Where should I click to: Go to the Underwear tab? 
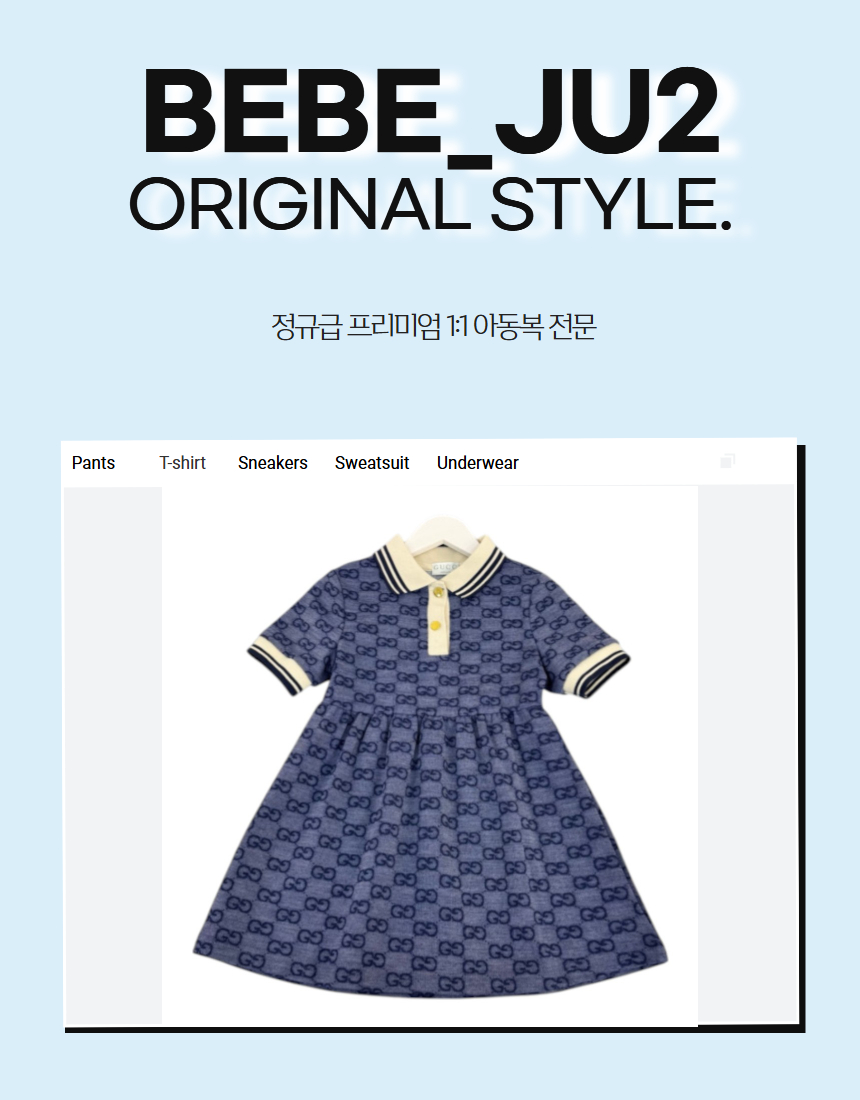pyautogui.click(x=478, y=463)
